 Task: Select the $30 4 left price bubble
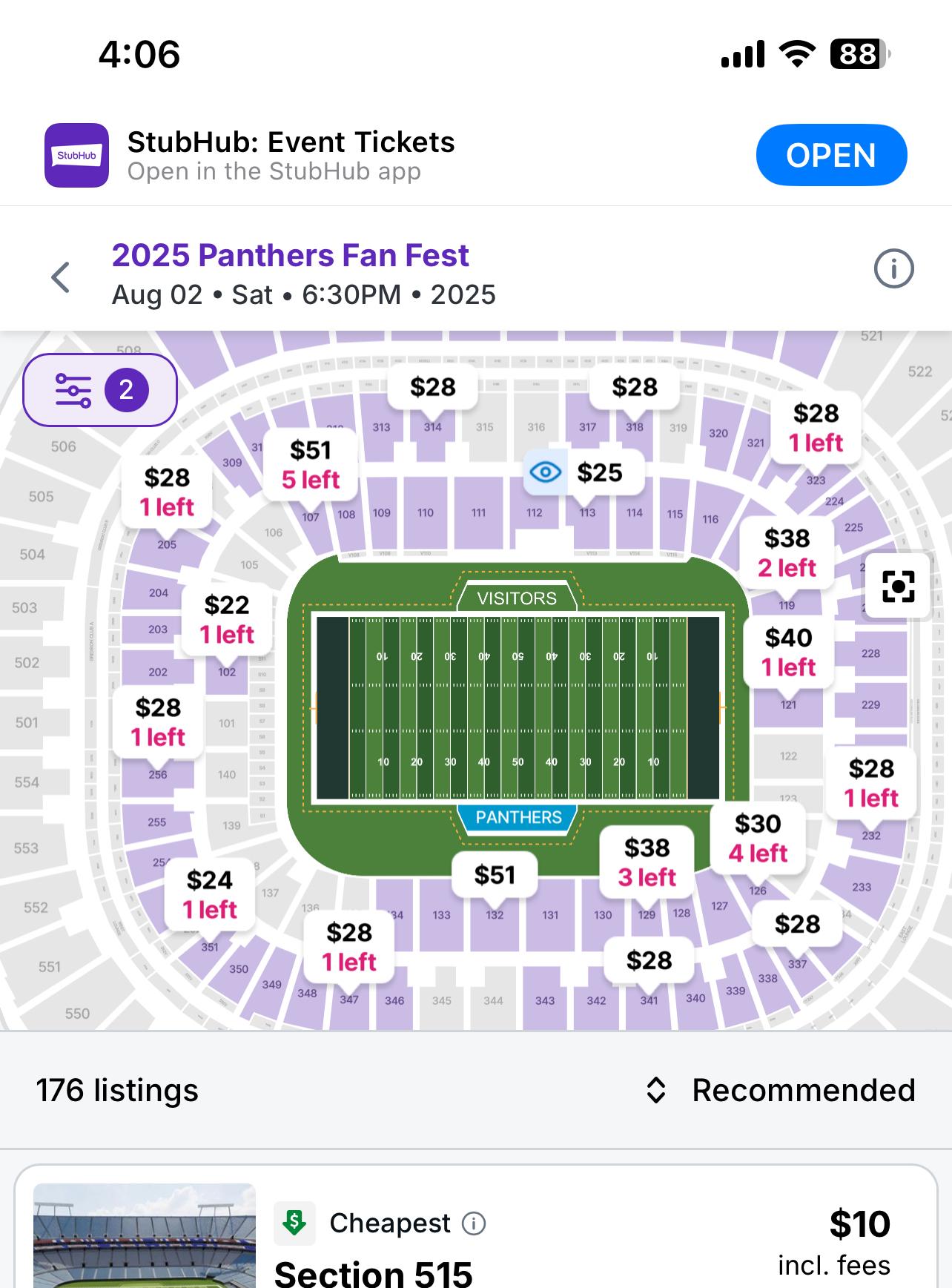click(x=758, y=839)
